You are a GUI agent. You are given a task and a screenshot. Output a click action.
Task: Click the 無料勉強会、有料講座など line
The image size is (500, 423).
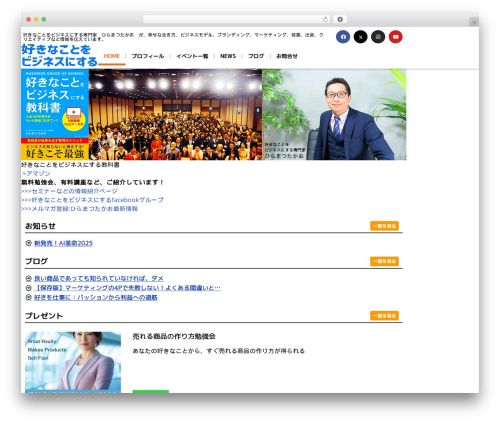tap(92, 182)
